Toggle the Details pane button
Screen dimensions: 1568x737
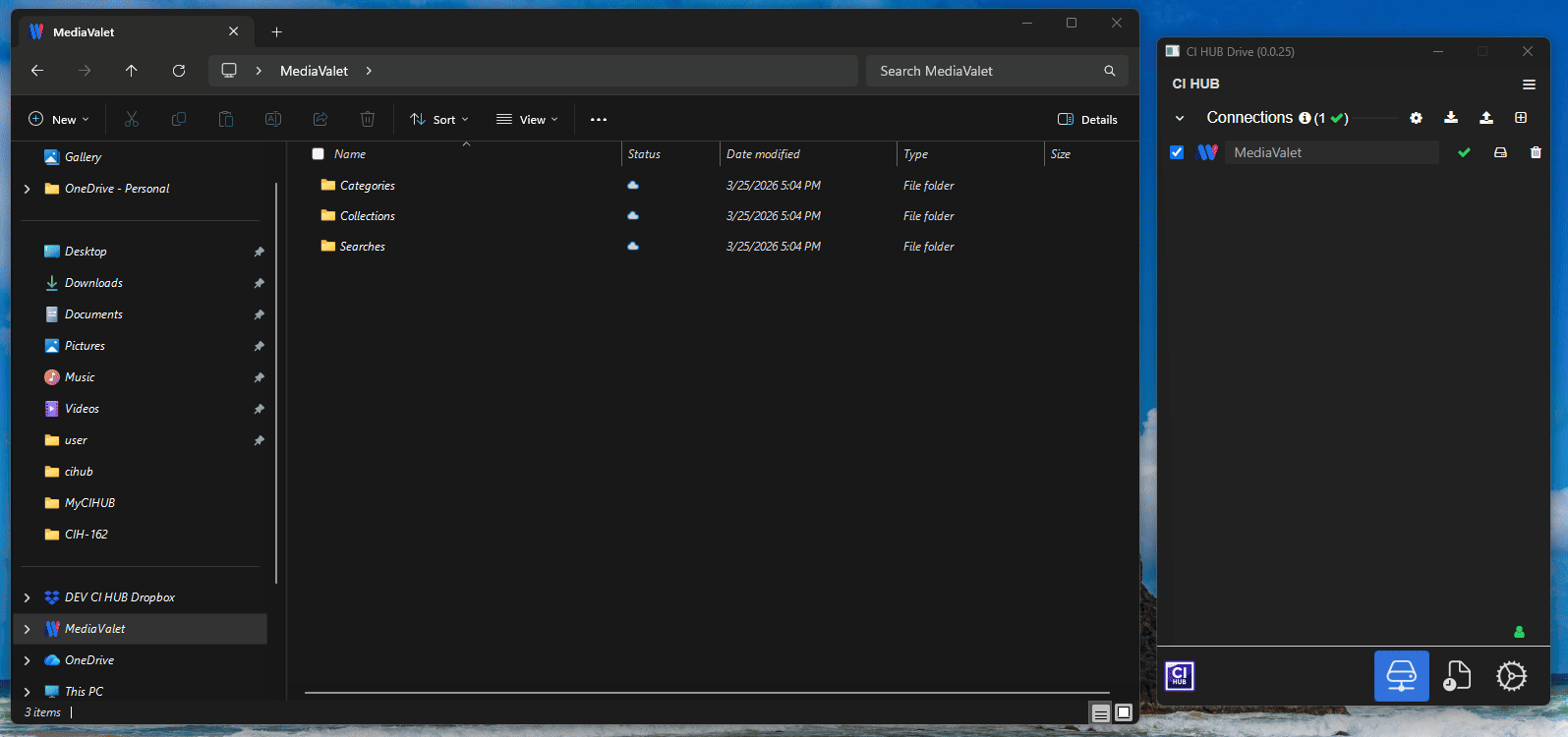pyautogui.click(x=1087, y=120)
